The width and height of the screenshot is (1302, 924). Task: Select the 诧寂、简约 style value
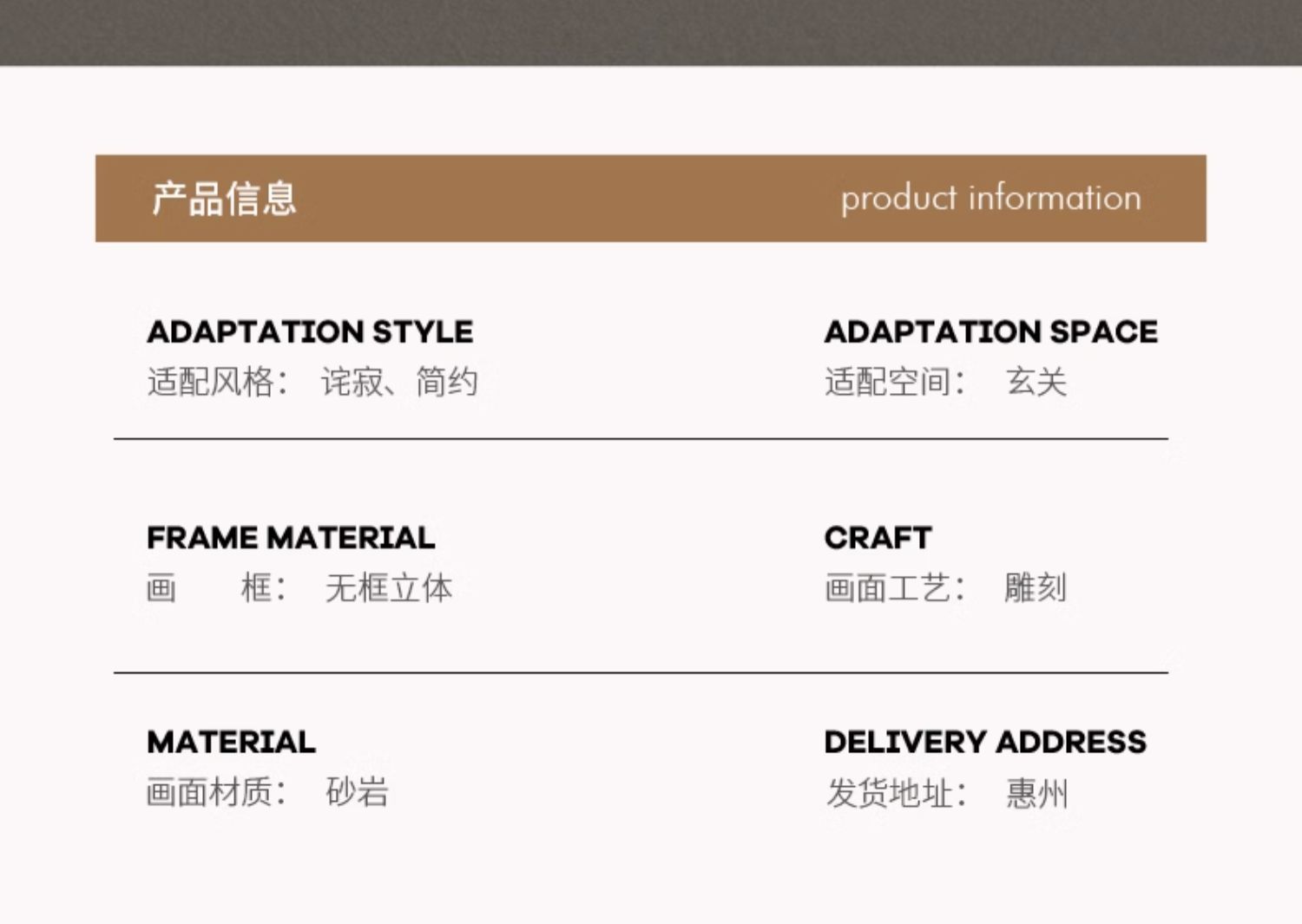[399, 382]
